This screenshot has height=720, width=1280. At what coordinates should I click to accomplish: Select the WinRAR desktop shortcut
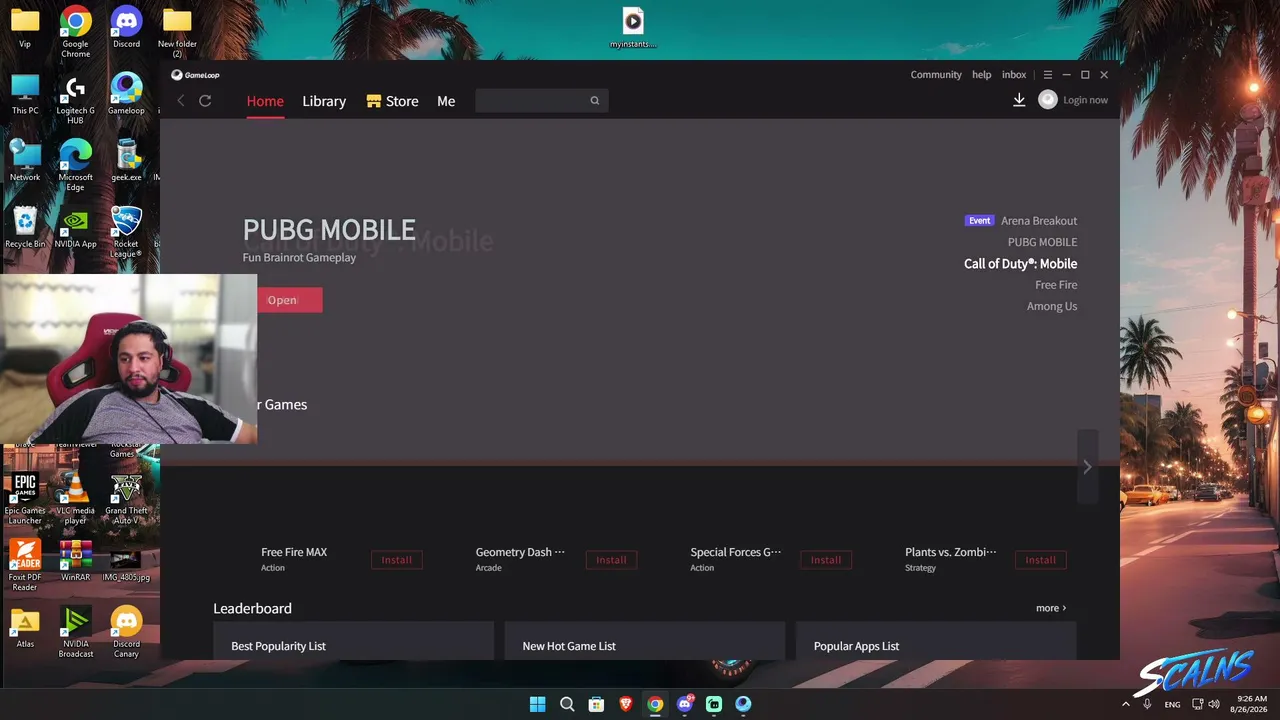75,561
